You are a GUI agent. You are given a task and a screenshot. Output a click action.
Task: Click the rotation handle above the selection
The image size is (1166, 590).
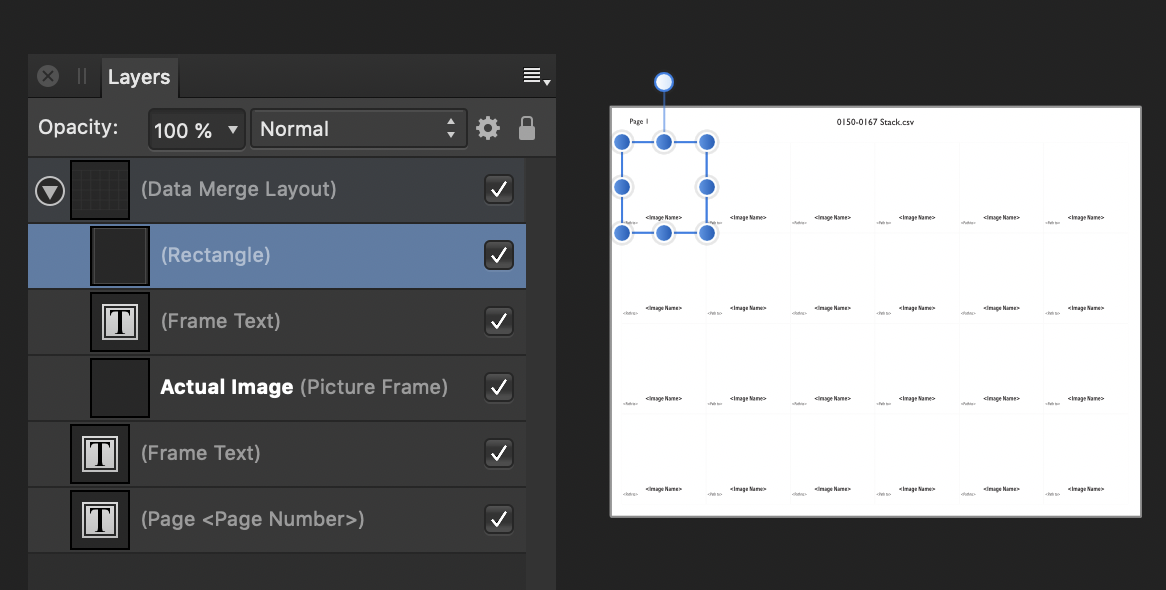664,82
